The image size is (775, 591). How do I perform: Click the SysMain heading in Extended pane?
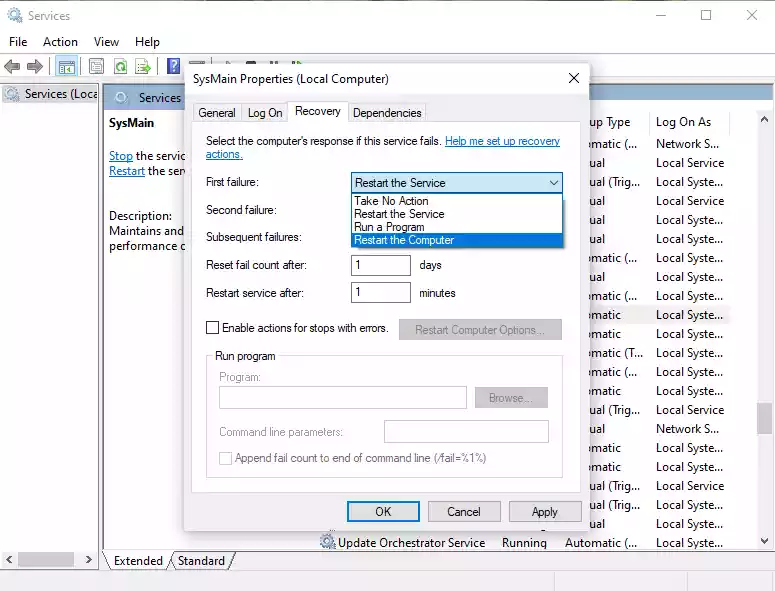tap(131, 123)
